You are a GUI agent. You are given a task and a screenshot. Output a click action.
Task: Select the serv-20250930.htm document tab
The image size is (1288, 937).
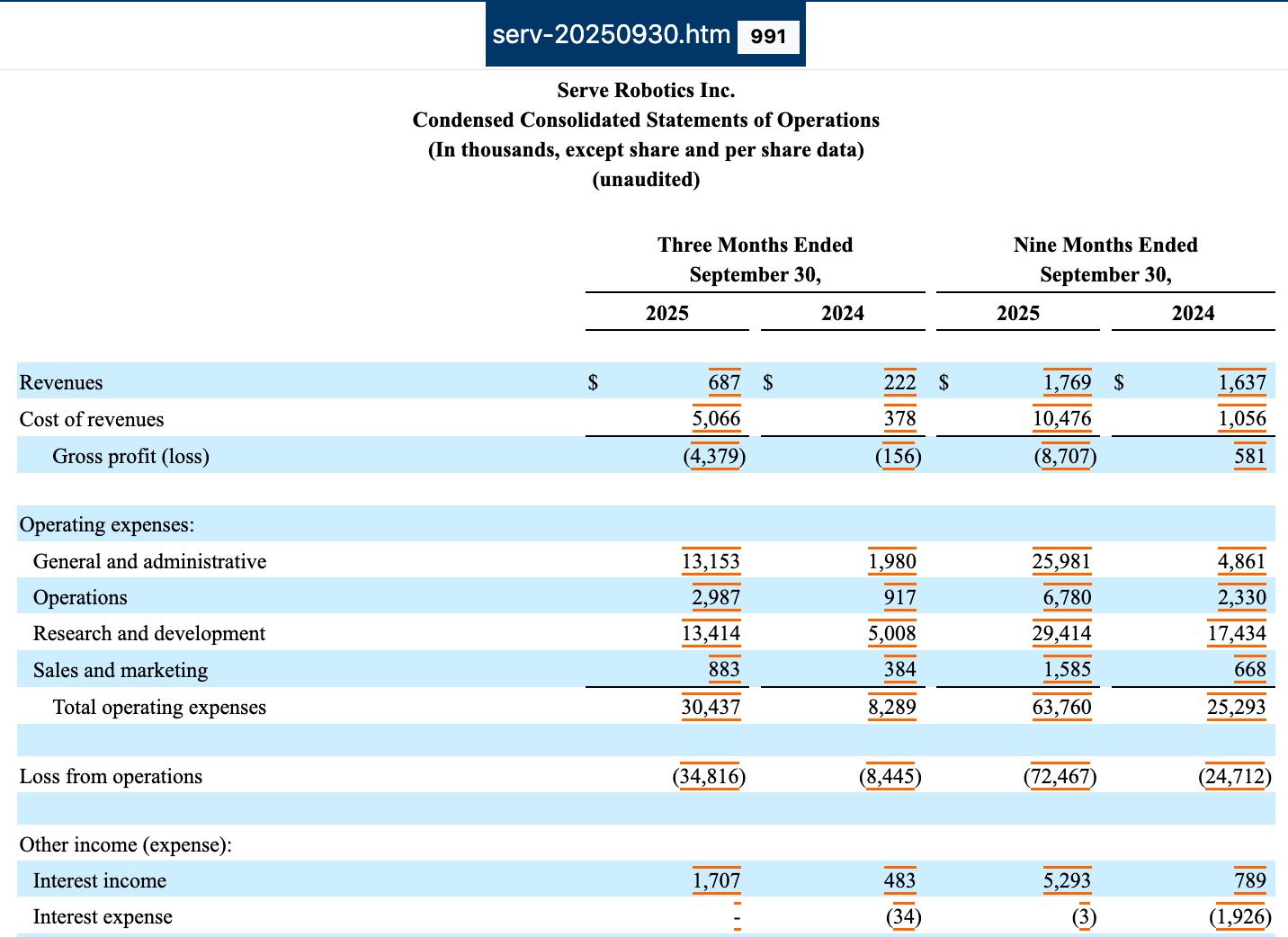tap(612, 35)
